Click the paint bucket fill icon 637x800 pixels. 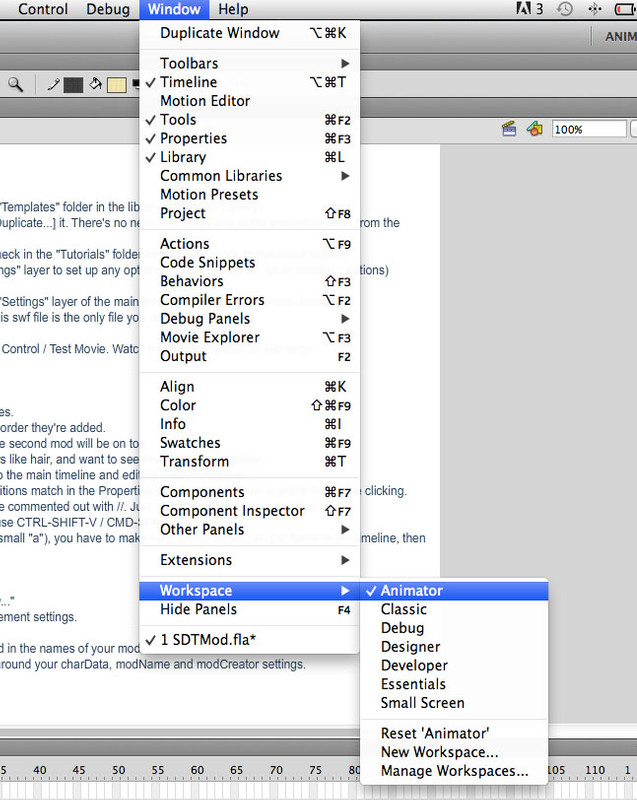coord(97,85)
